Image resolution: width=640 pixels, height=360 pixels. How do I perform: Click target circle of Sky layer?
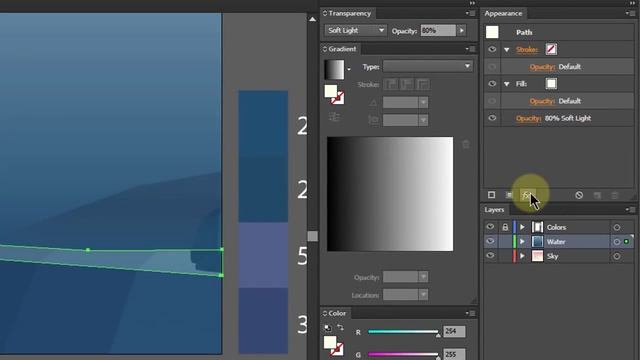pos(617,256)
